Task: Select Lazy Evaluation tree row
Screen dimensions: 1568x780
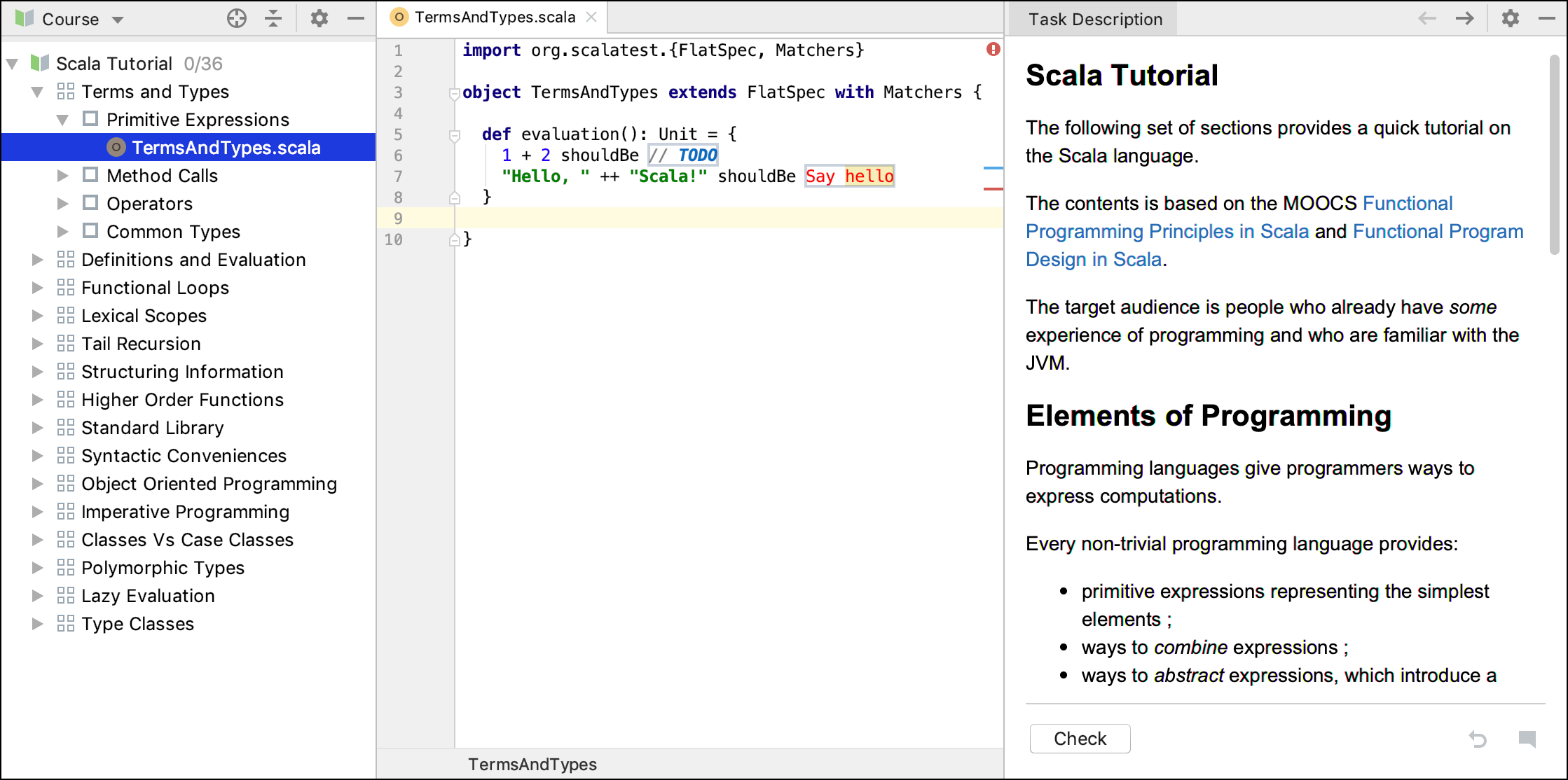Action: click(x=189, y=596)
